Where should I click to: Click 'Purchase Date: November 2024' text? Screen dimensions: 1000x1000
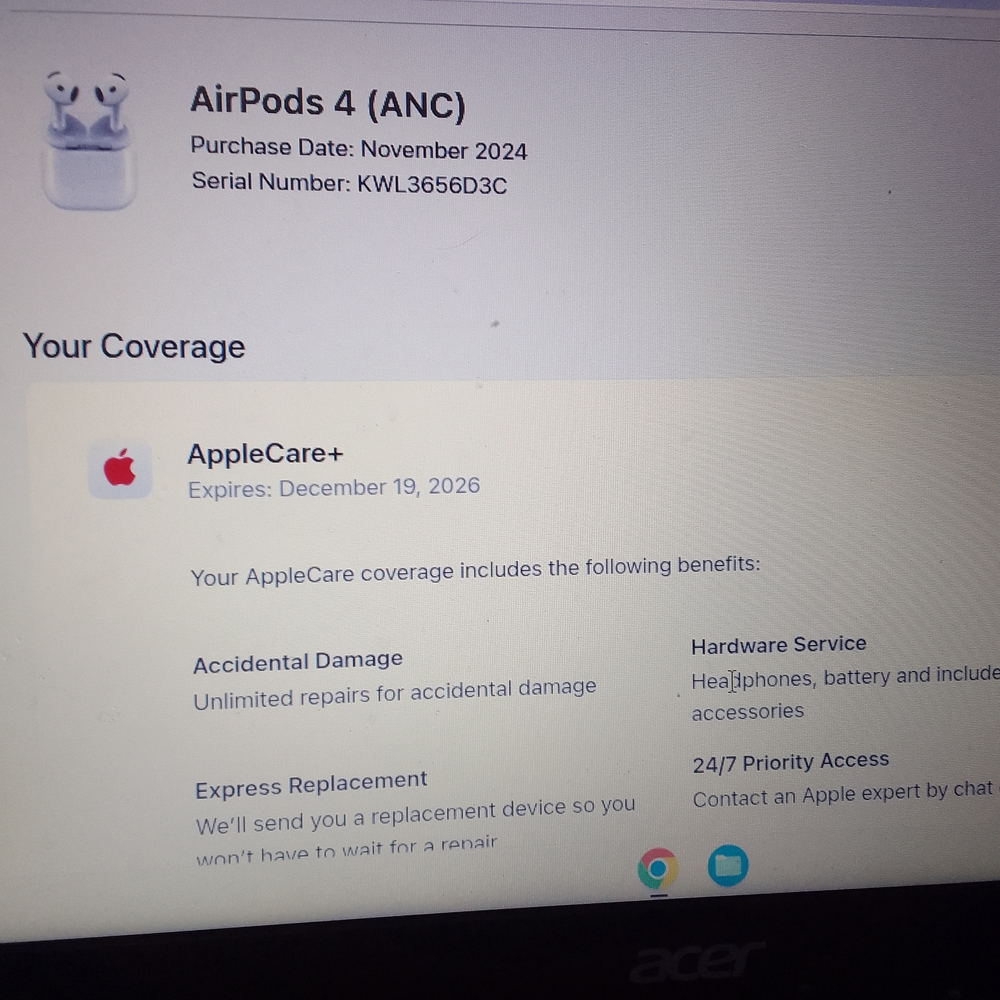pyautogui.click(x=359, y=149)
